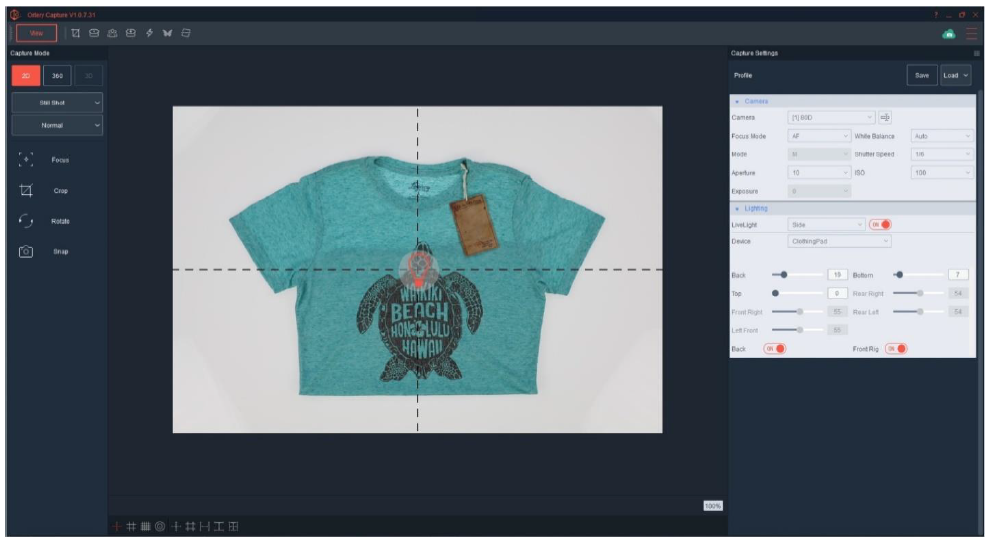Toggle the Front Rig ON switch
The height and width of the screenshot is (540, 990).
pos(896,349)
